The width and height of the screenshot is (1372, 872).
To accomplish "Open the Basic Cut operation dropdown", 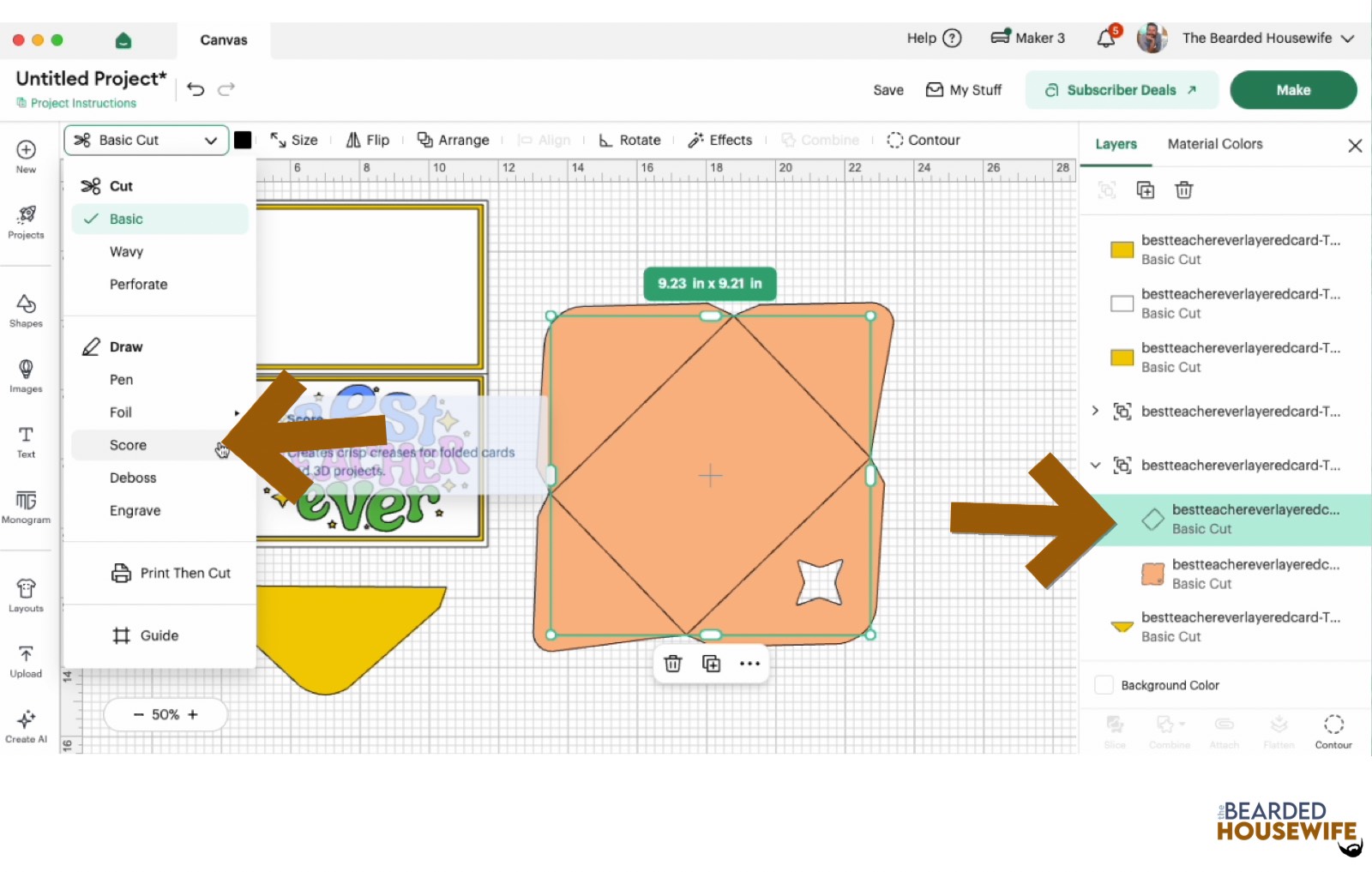I will click(x=147, y=141).
